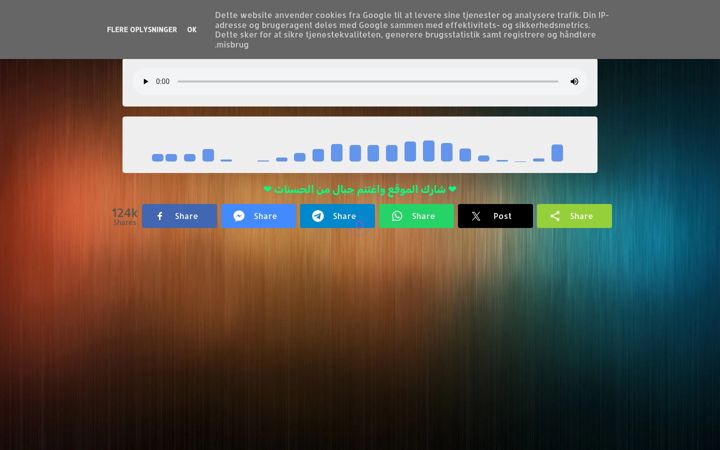The image size is (720, 450).
Task: Share the site on Telegram
Action: pyautogui.click(x=338, y=216)
